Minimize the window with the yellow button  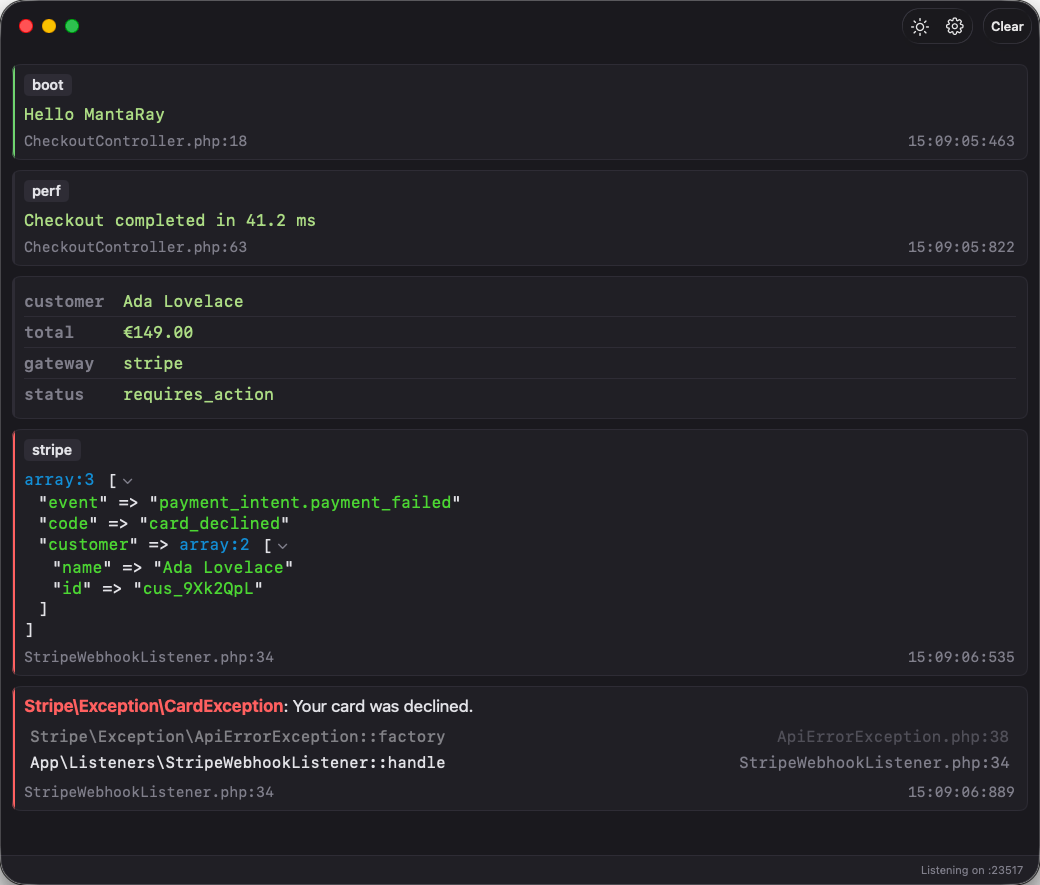click(49, 26)
